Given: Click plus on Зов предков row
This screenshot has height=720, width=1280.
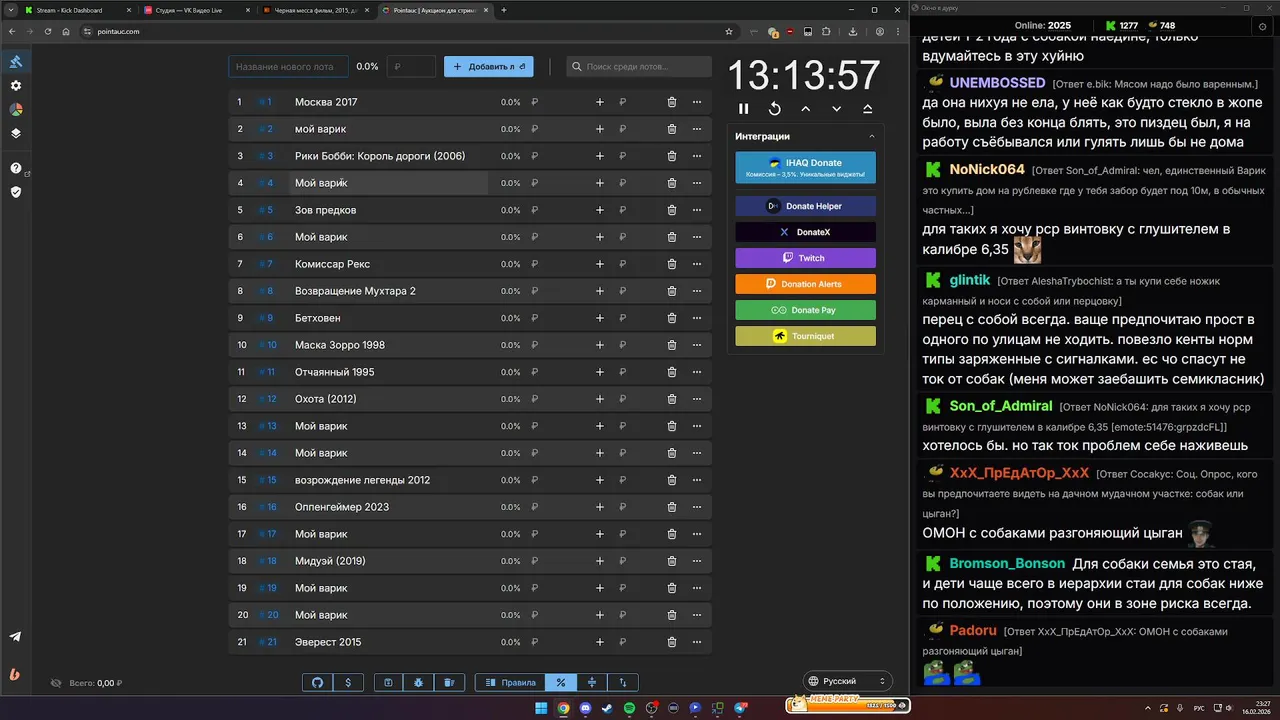Looking at the screenshot, I should [600, 210].
